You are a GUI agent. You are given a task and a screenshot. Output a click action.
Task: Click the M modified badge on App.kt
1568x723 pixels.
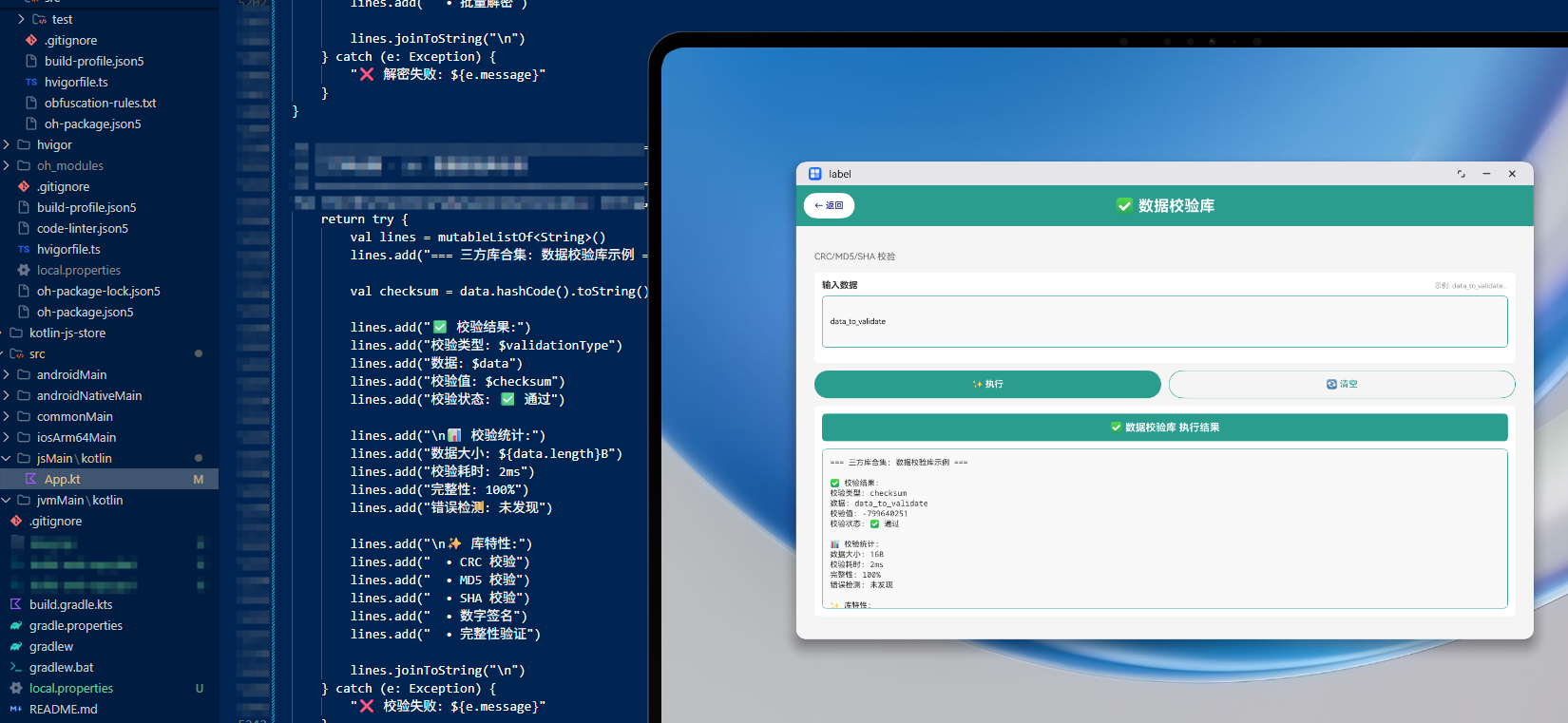(199, 479)
